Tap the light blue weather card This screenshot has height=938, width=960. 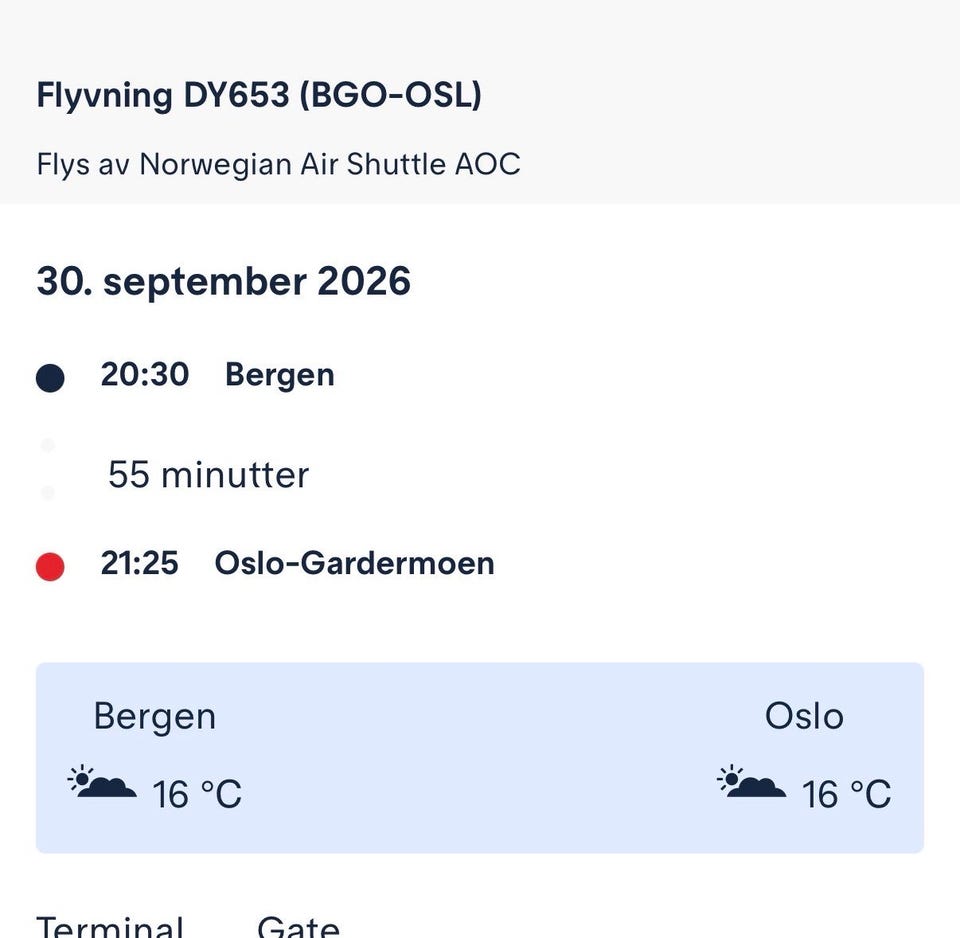(480, 758)
